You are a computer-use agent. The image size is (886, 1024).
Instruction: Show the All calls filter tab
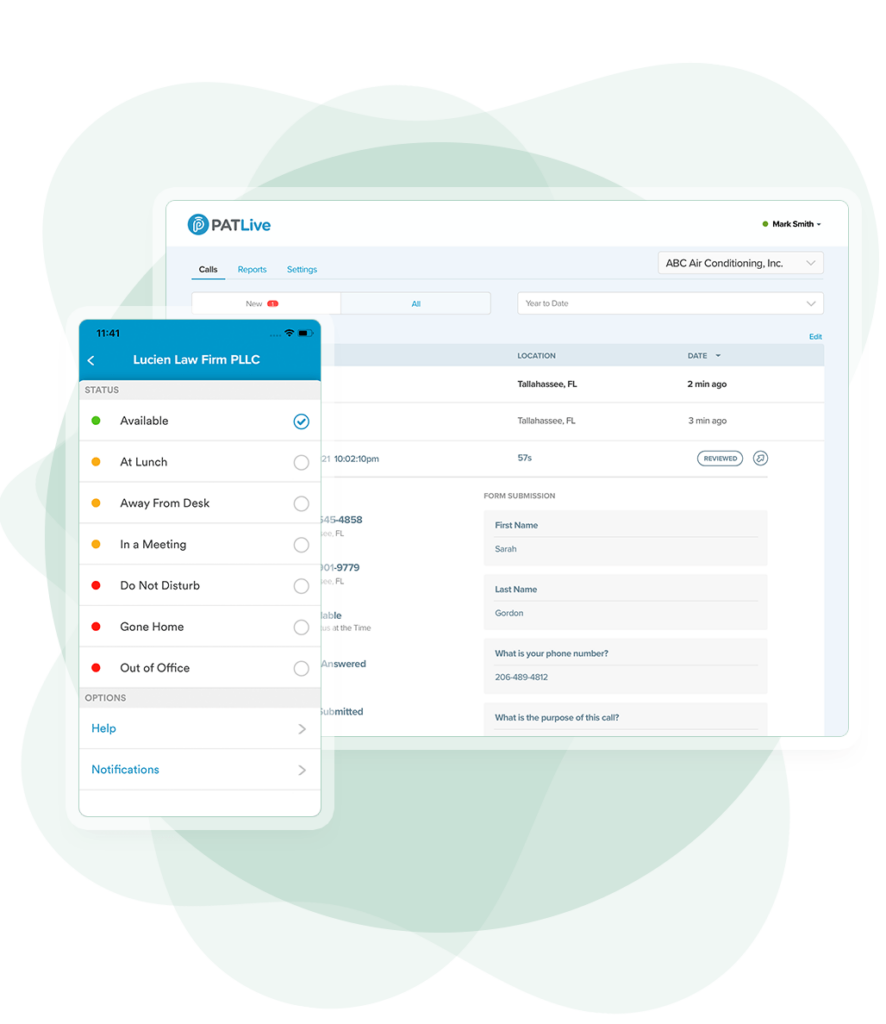point(416,304)
